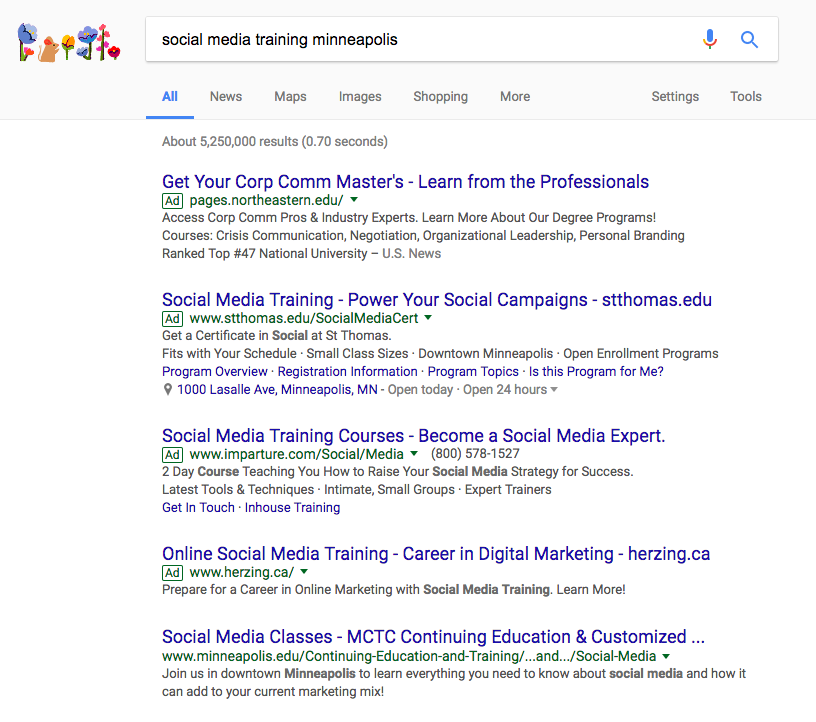Open the 1000 Lasalle Ave, Minneapolis address link
Viewport: 816px width, 722px height.
click(277, 389)
